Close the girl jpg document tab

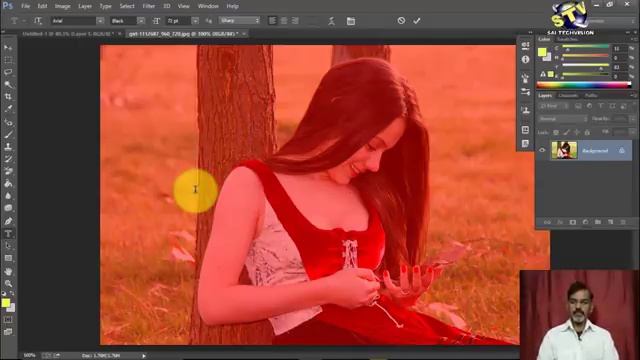244,34
